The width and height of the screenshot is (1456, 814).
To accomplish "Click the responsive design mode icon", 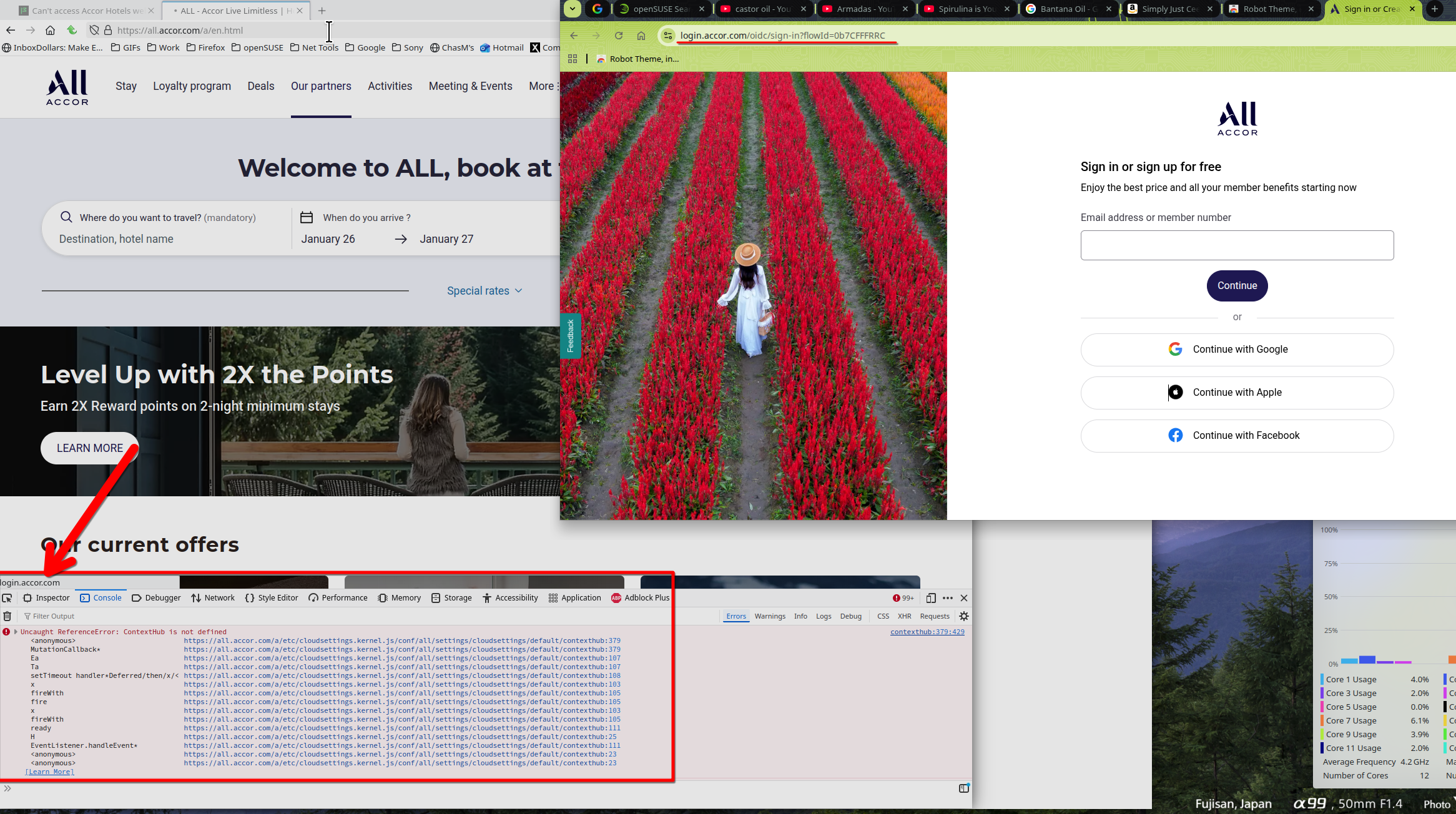I will click(931, 598).
